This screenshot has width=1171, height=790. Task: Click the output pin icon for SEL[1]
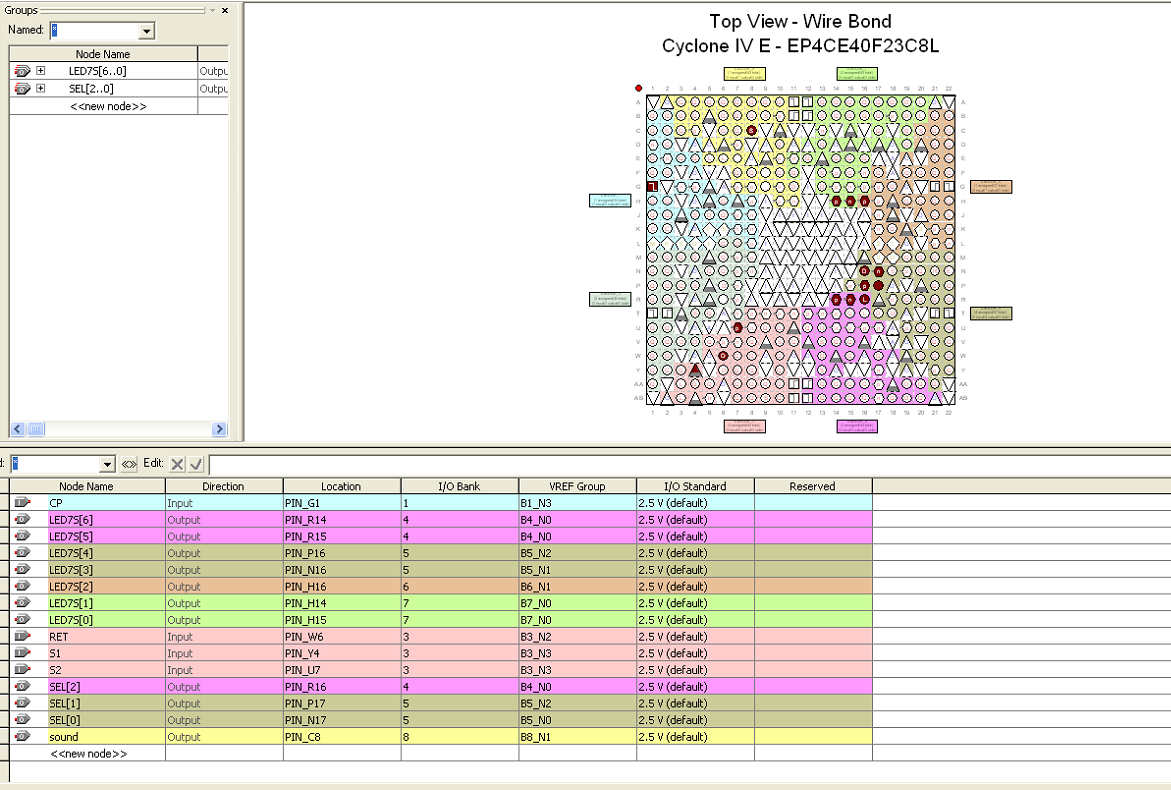point(22,703)
